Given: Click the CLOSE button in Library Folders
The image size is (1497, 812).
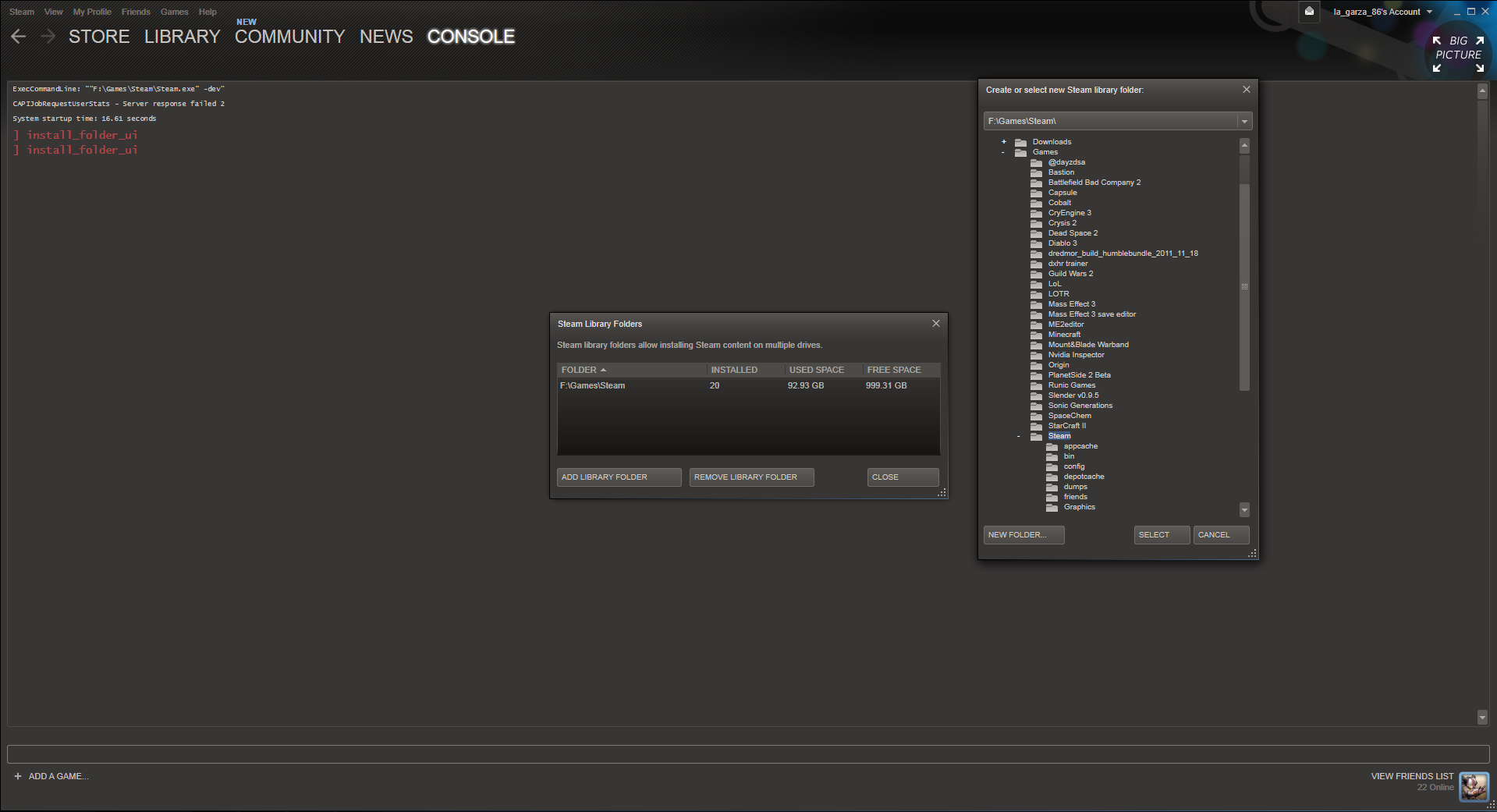Looking at the screenshot, I should click(903, 477).
